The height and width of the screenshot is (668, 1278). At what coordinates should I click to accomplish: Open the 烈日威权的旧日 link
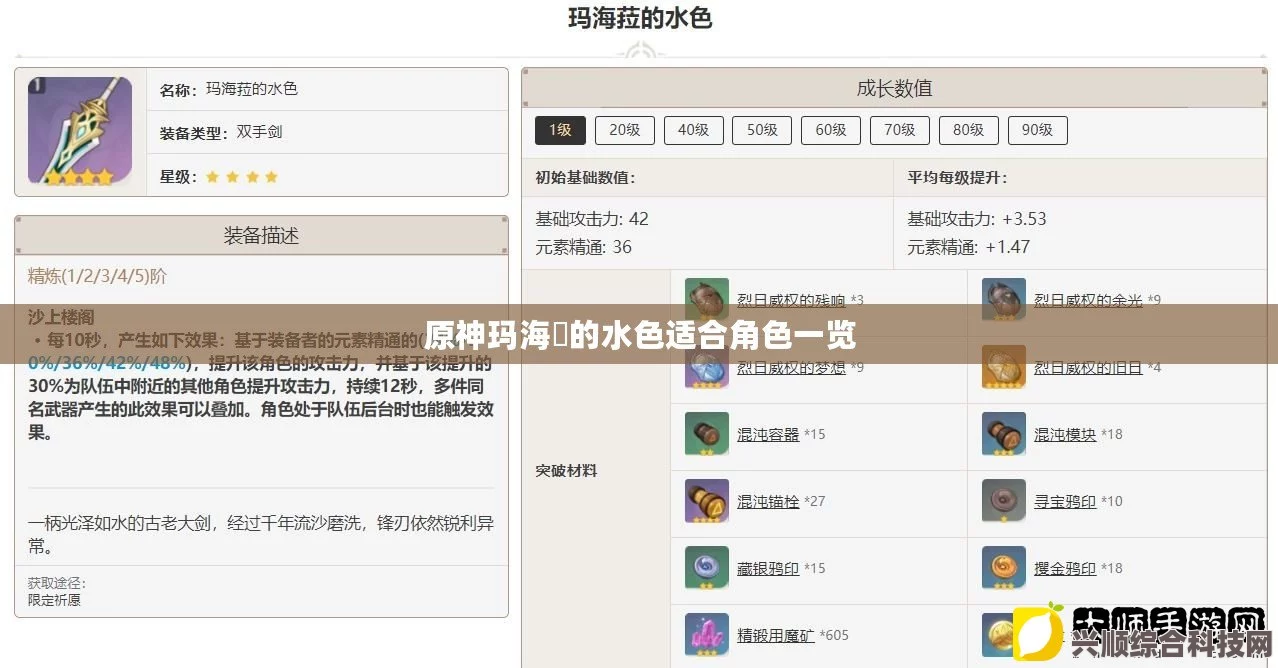click(1088, 367)
